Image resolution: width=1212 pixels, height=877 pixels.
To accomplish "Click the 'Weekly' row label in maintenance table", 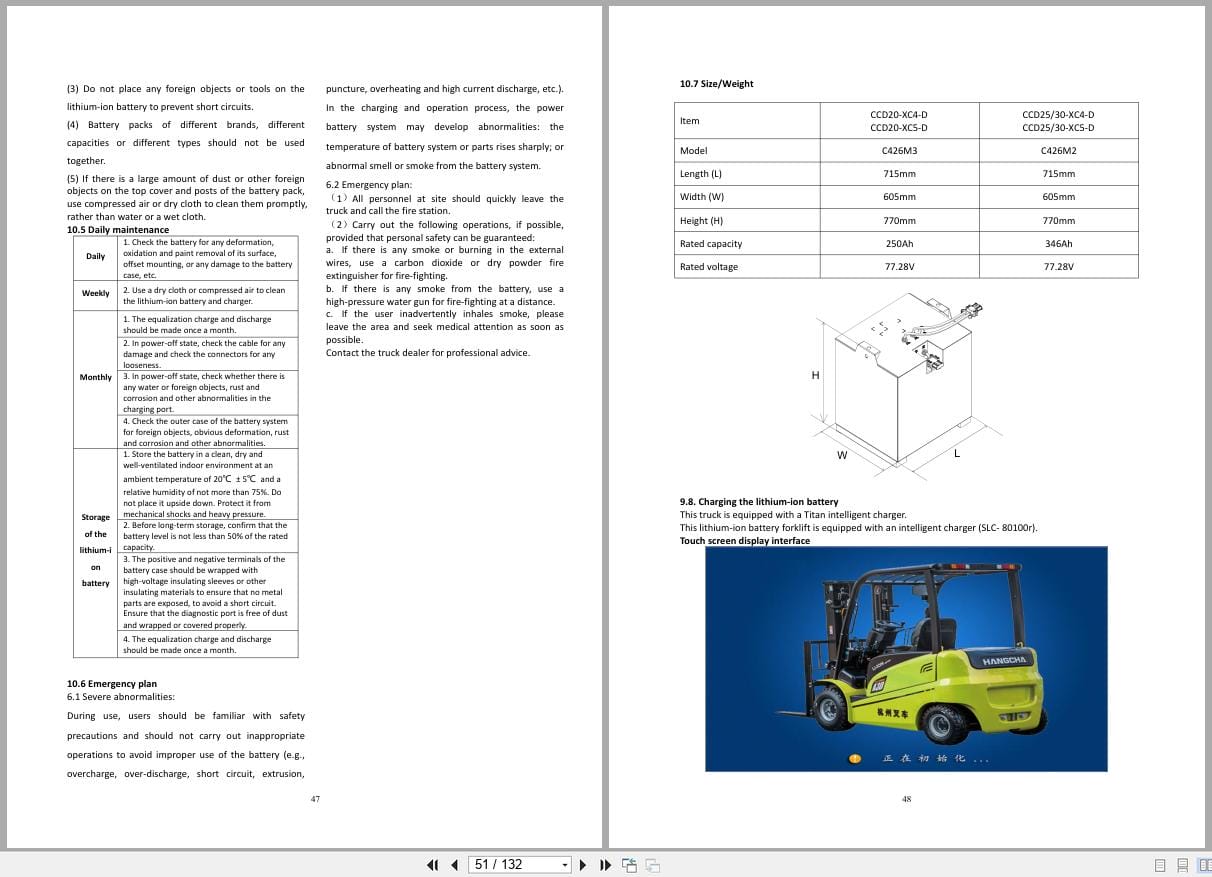I will 95,294.
